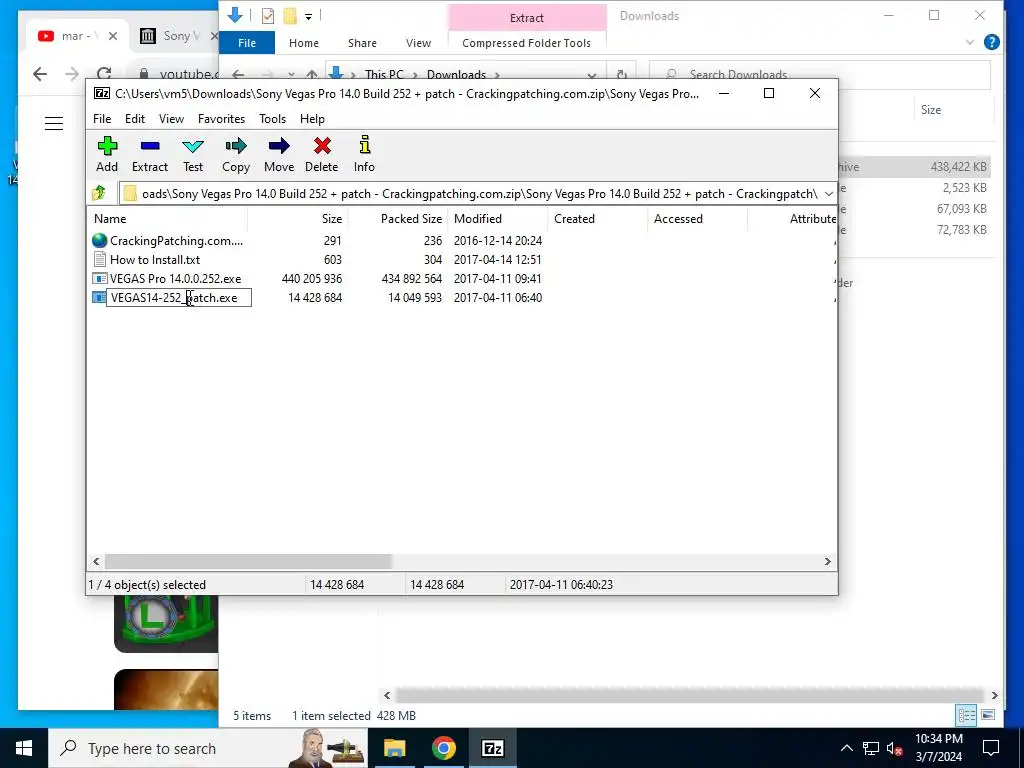The width and height of the screenshot is (1024, 768).
Task: Click the right arrow of 7-Zip's scrollbar
Action: 827,562
